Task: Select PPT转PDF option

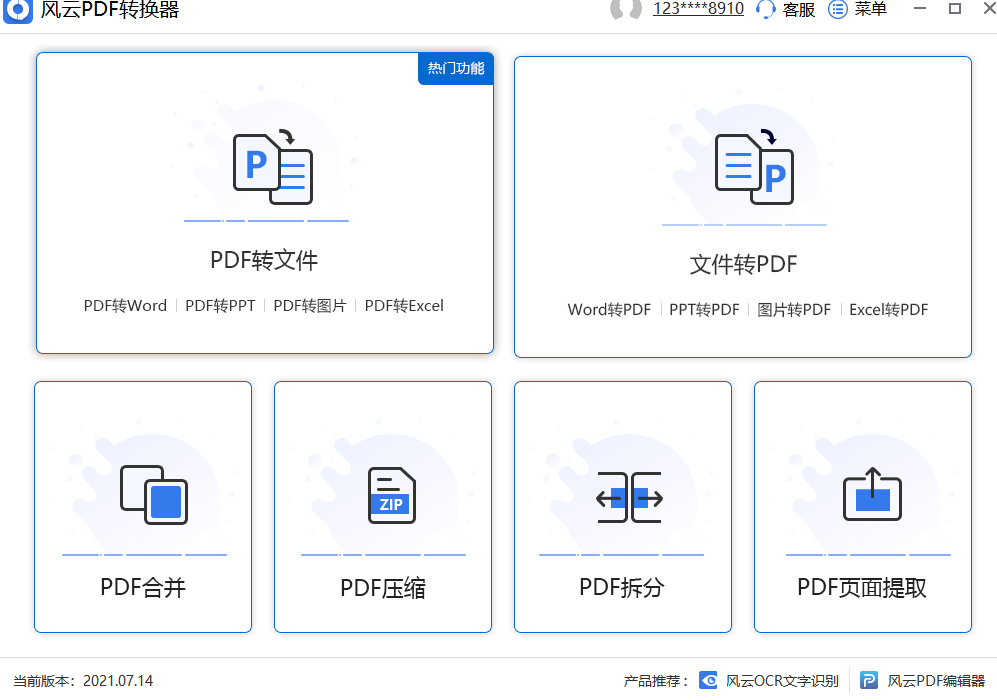Action: pyautogui.click(x=704, y=310)
